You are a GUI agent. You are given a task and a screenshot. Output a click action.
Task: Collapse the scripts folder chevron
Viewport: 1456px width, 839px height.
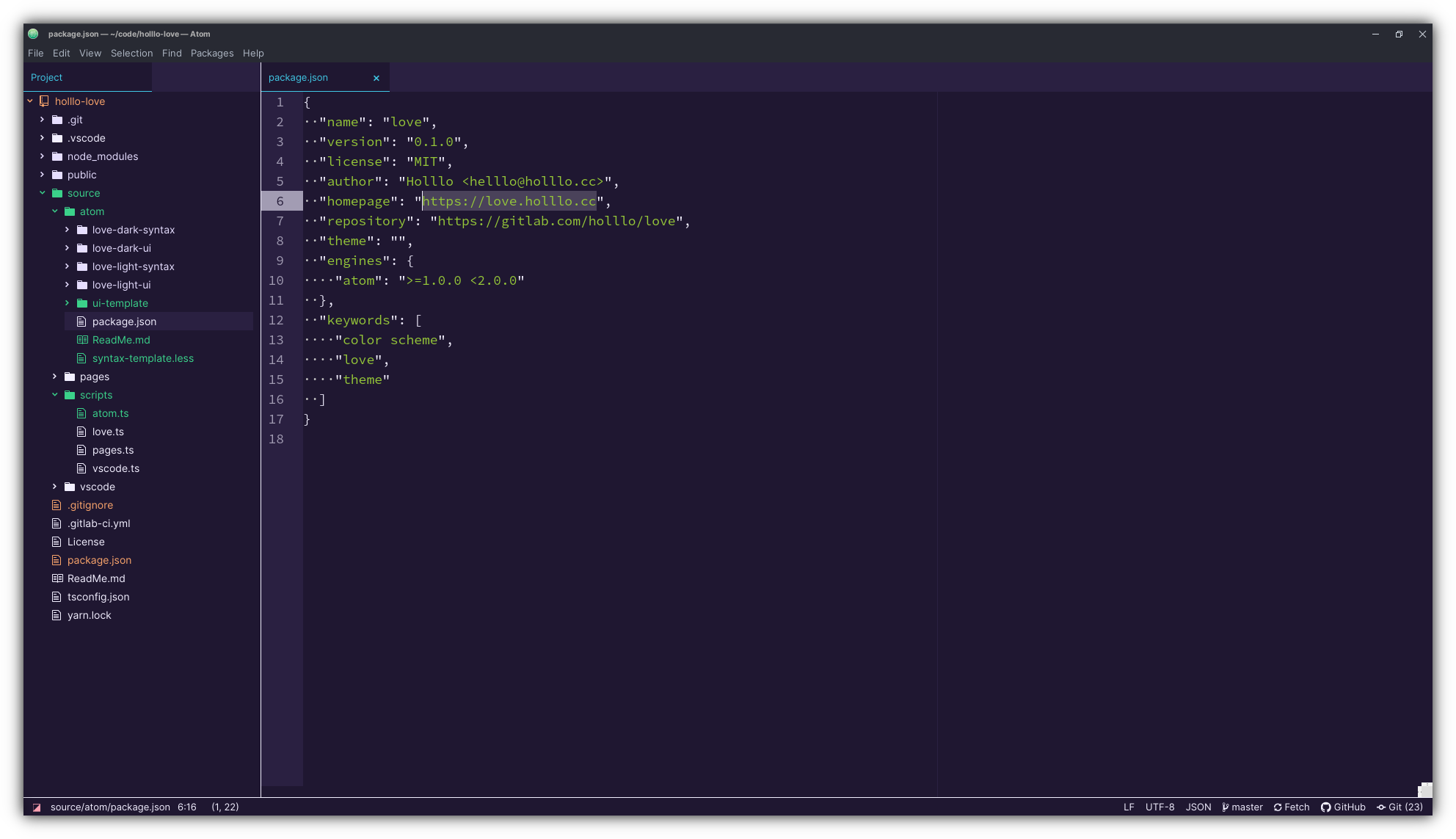pos(55,395)
